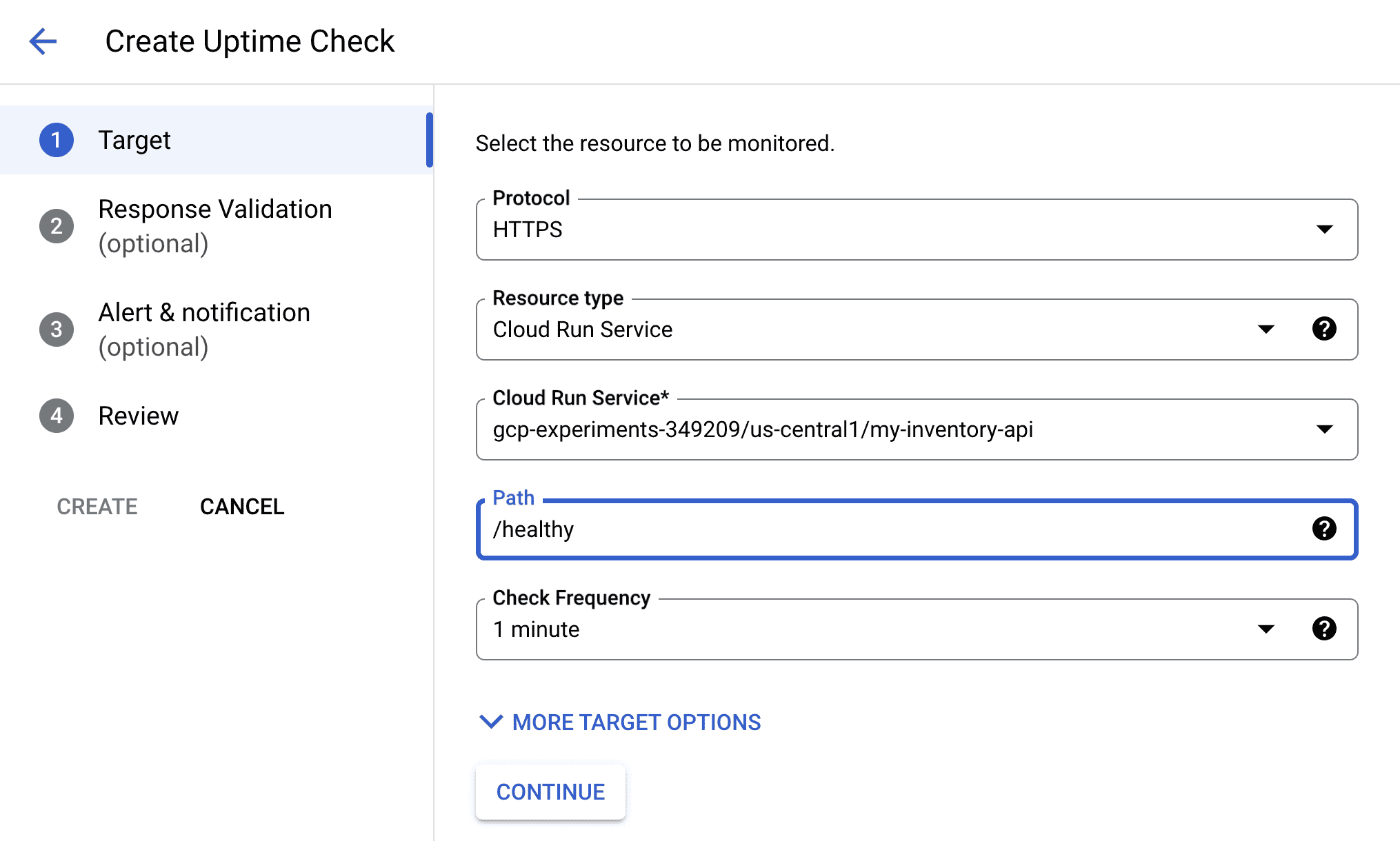Cancel the uptime check creation
This screenshot has width=1400, height=841.
point(241,507)
